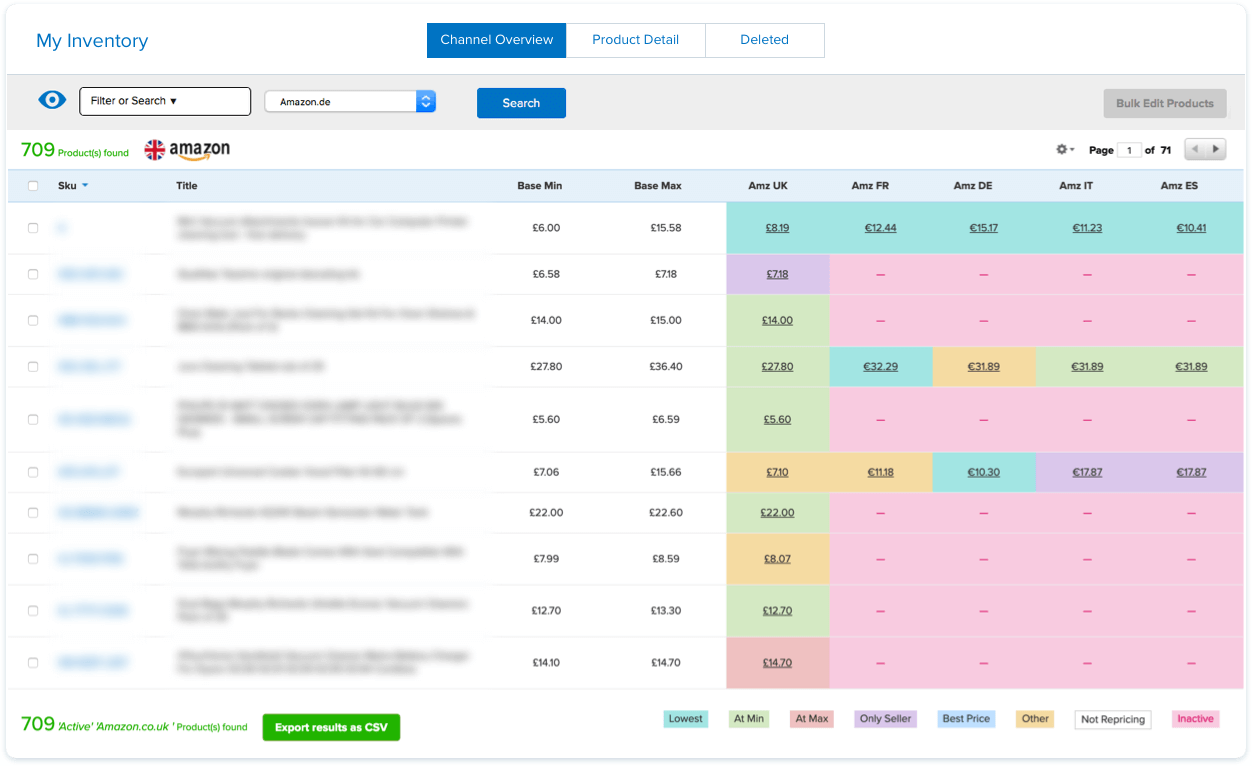The width and height of the screenshot is (1252, 766).
Task: Click the Only Seller legend swatch
Action: 885,719
